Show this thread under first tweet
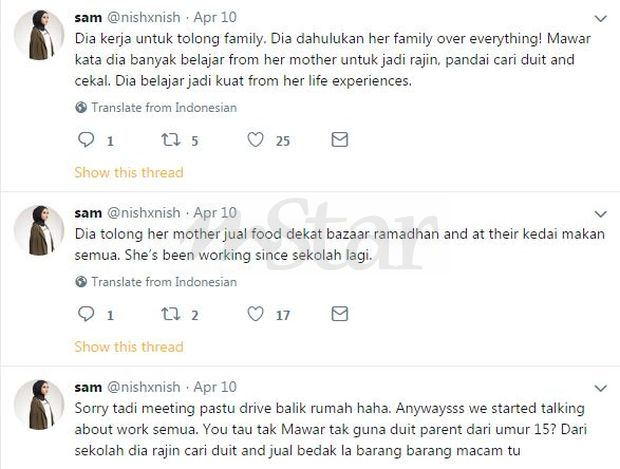The height and width of the screenshot is (469, 620). click(128, 173)
